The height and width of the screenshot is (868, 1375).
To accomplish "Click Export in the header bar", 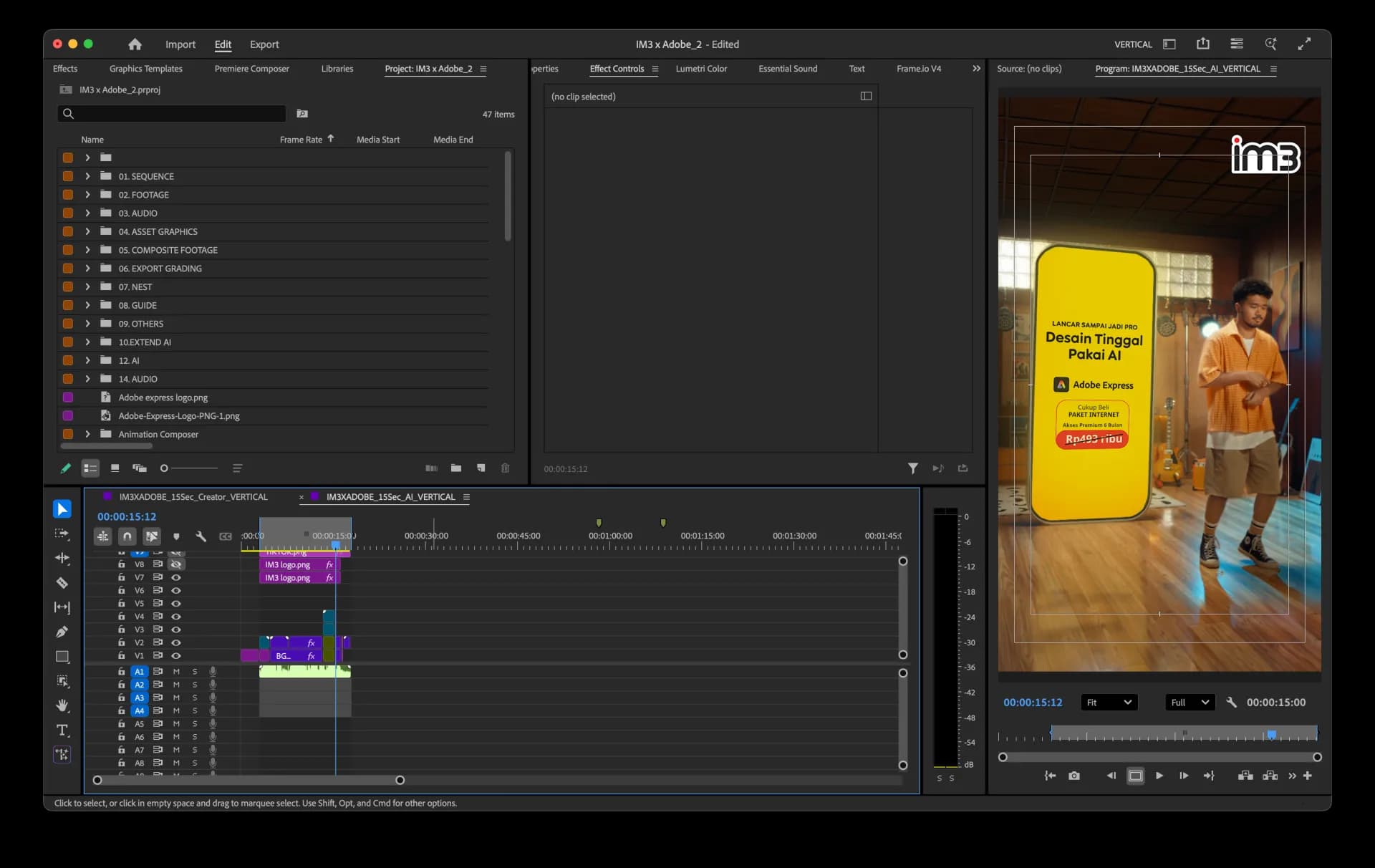I will click(264, 44).
